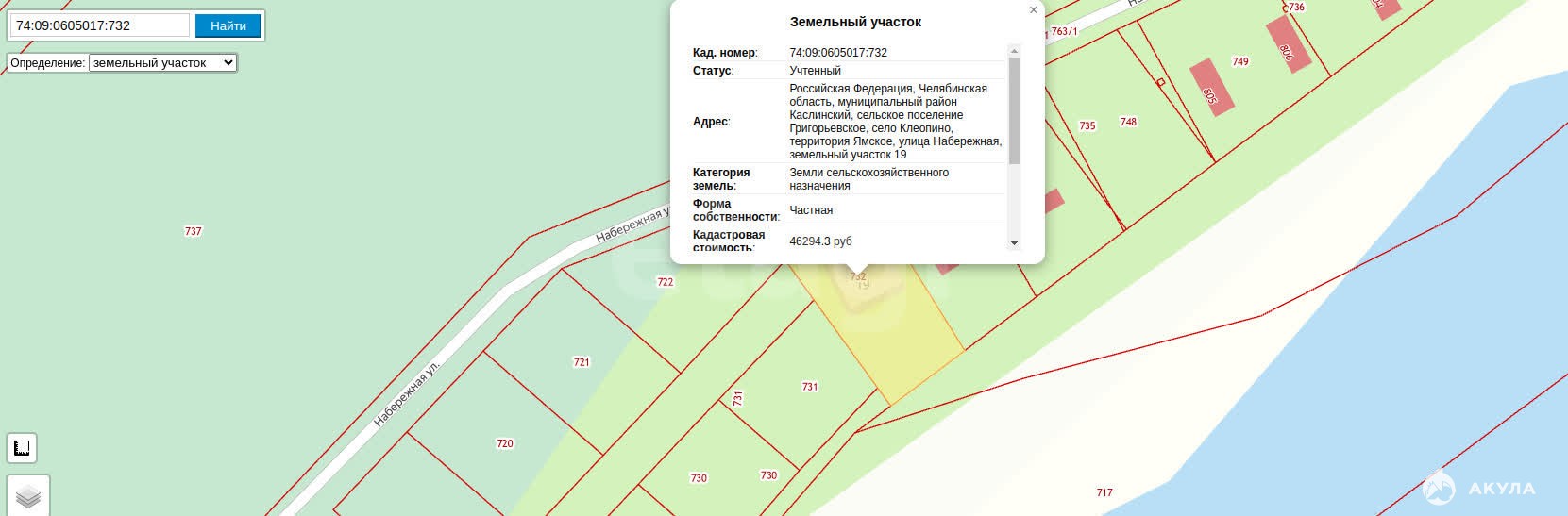This screenshot has height=516, width=1568.
Task: Click the Акула logo watermark
Action: click(1478, 488)
